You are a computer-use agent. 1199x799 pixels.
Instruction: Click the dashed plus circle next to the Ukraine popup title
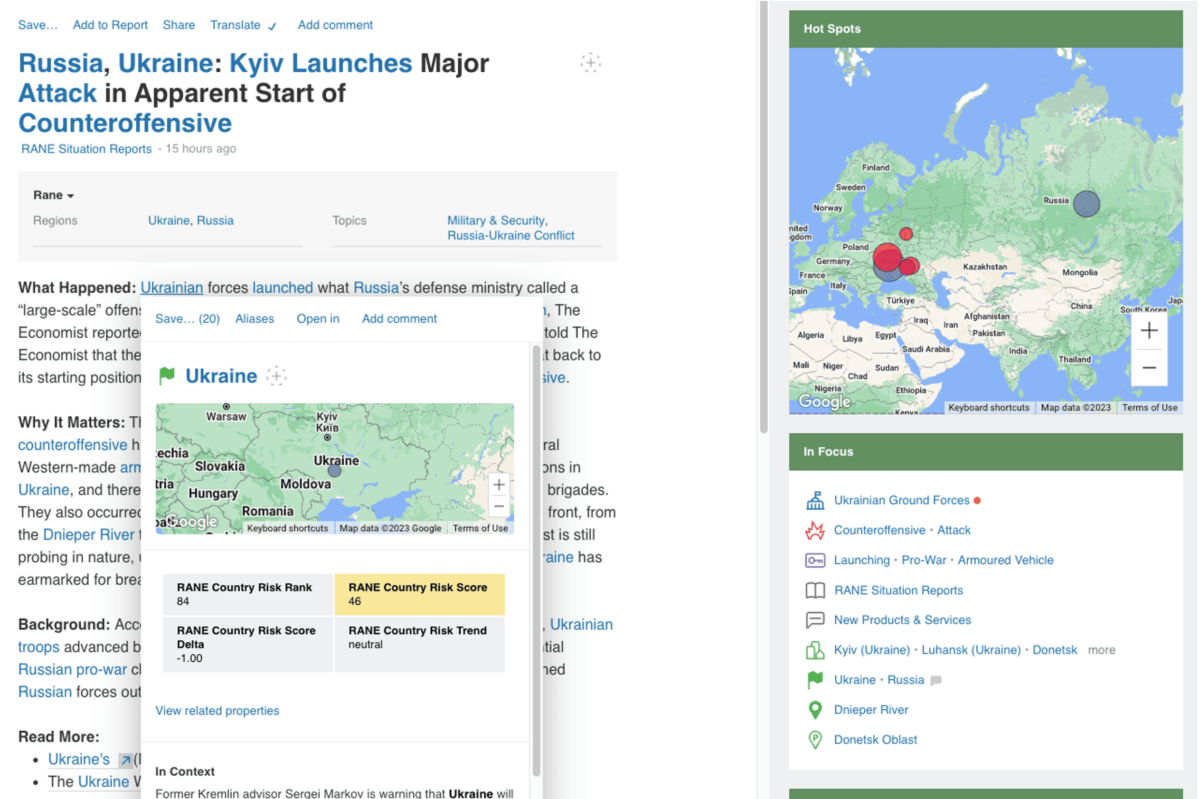pos(276,375)
